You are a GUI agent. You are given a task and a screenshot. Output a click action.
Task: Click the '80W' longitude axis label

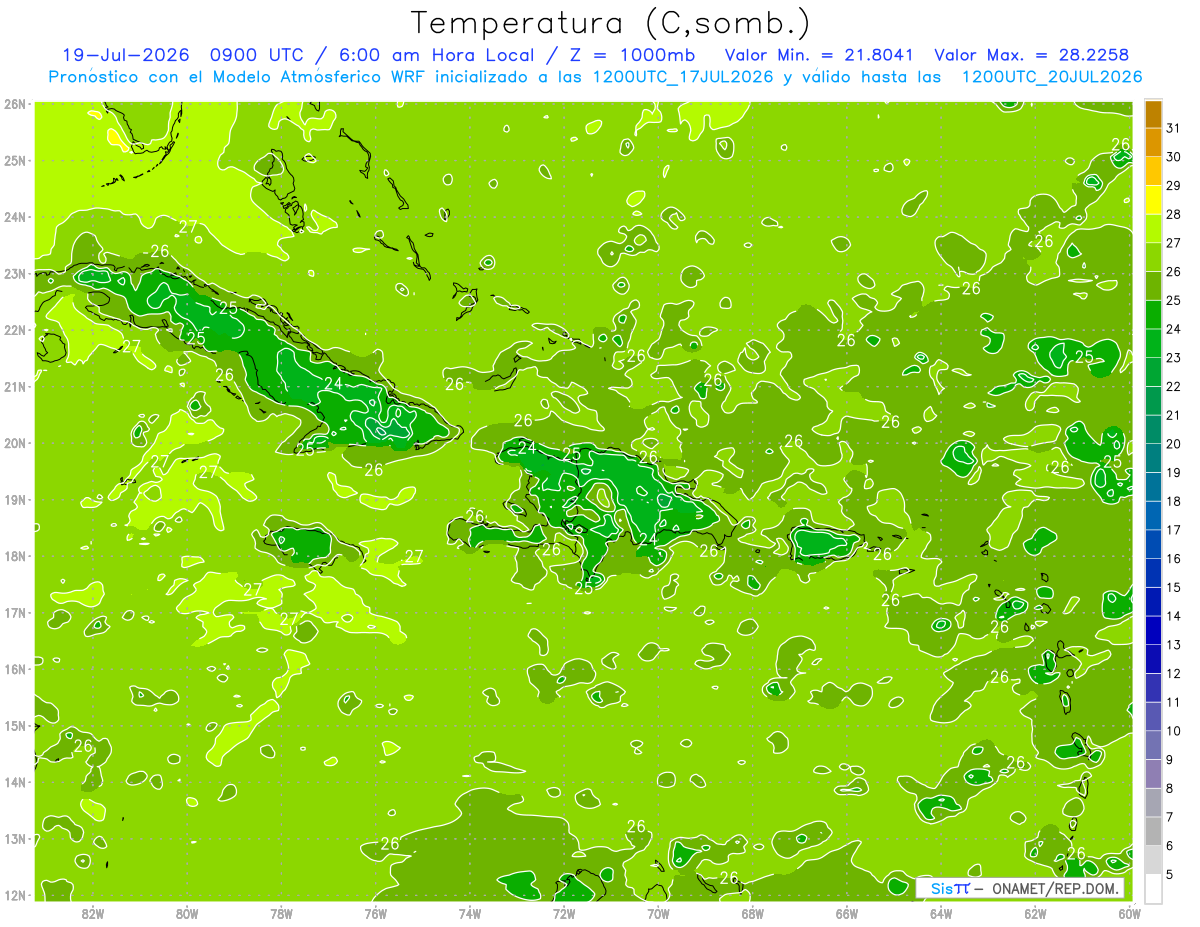click(187, 913)
